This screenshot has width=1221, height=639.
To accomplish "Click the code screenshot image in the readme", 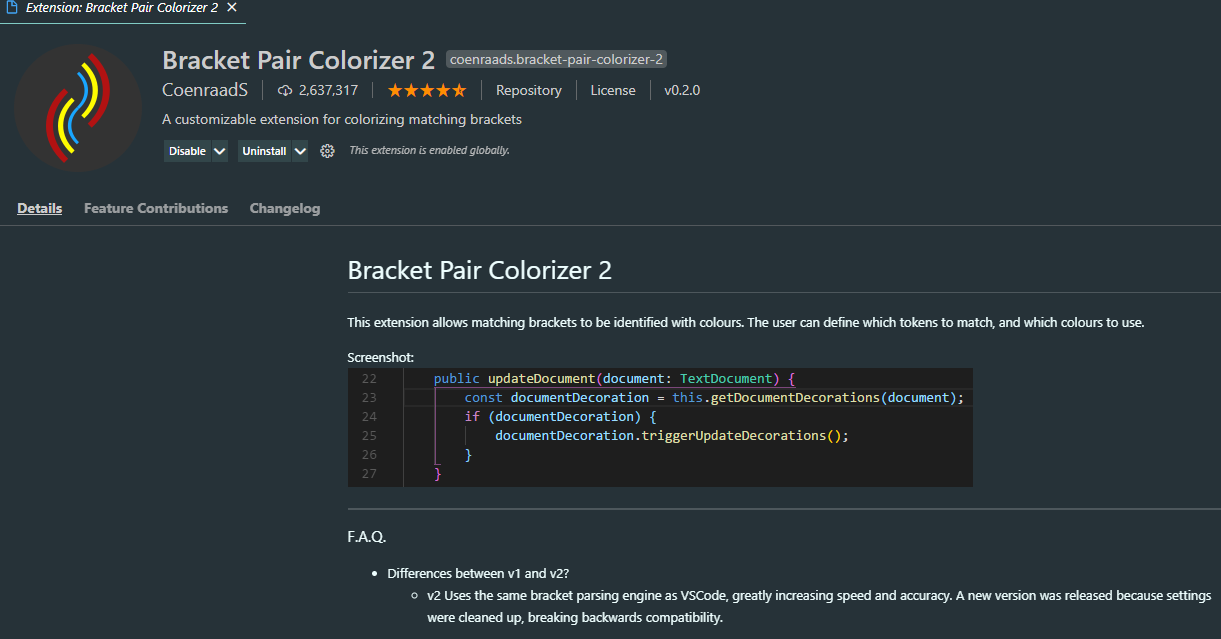I will coord(660,427).
